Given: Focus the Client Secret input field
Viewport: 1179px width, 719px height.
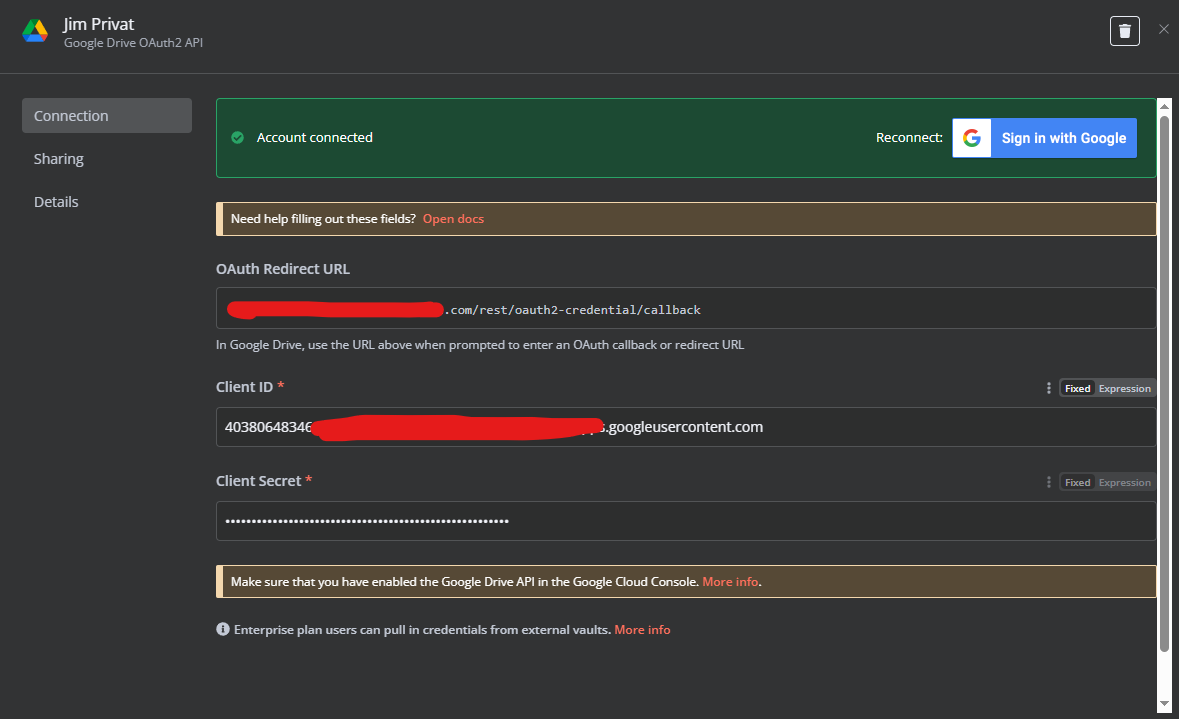Looking at the screenshot, I should 686,520.
